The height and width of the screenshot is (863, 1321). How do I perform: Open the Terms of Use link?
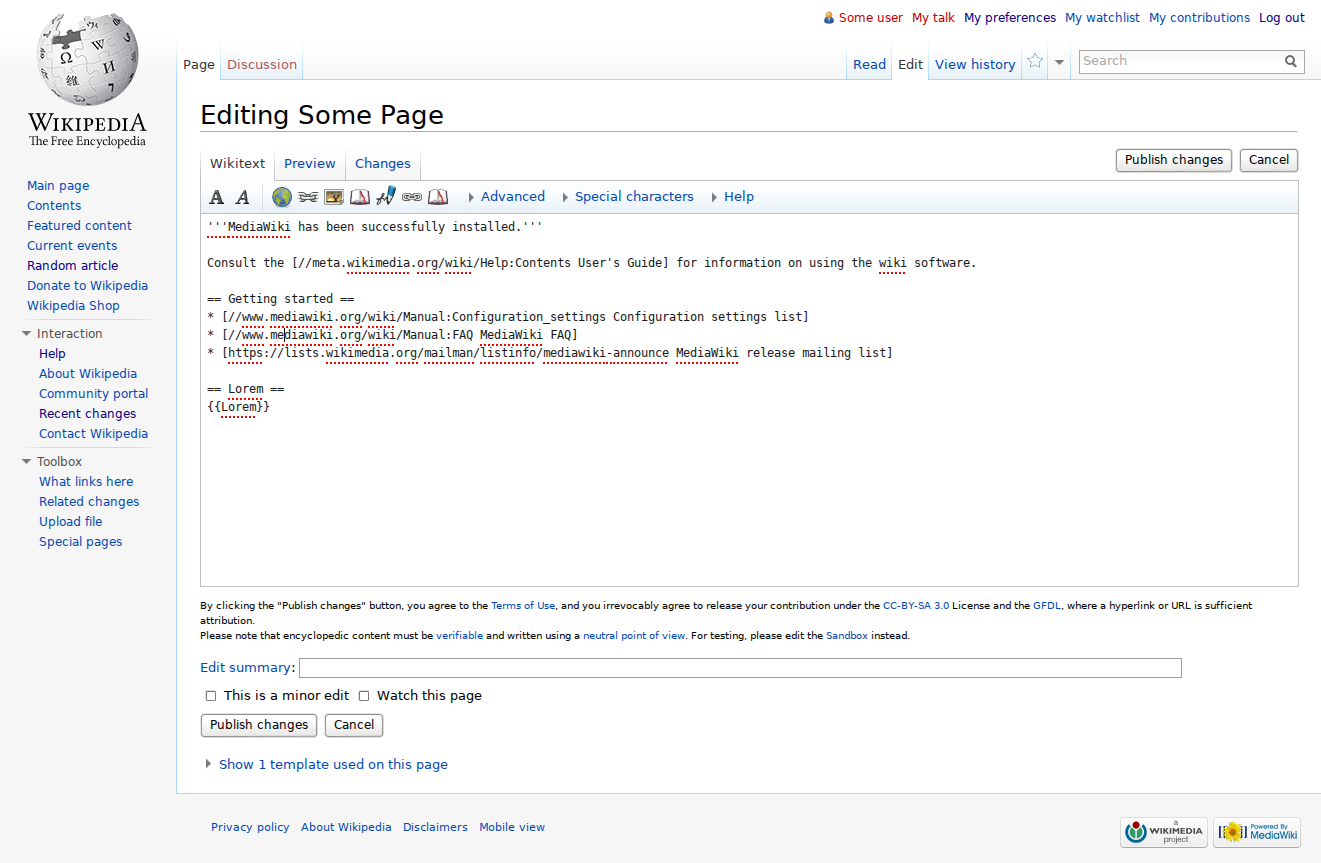coord(523,606)
